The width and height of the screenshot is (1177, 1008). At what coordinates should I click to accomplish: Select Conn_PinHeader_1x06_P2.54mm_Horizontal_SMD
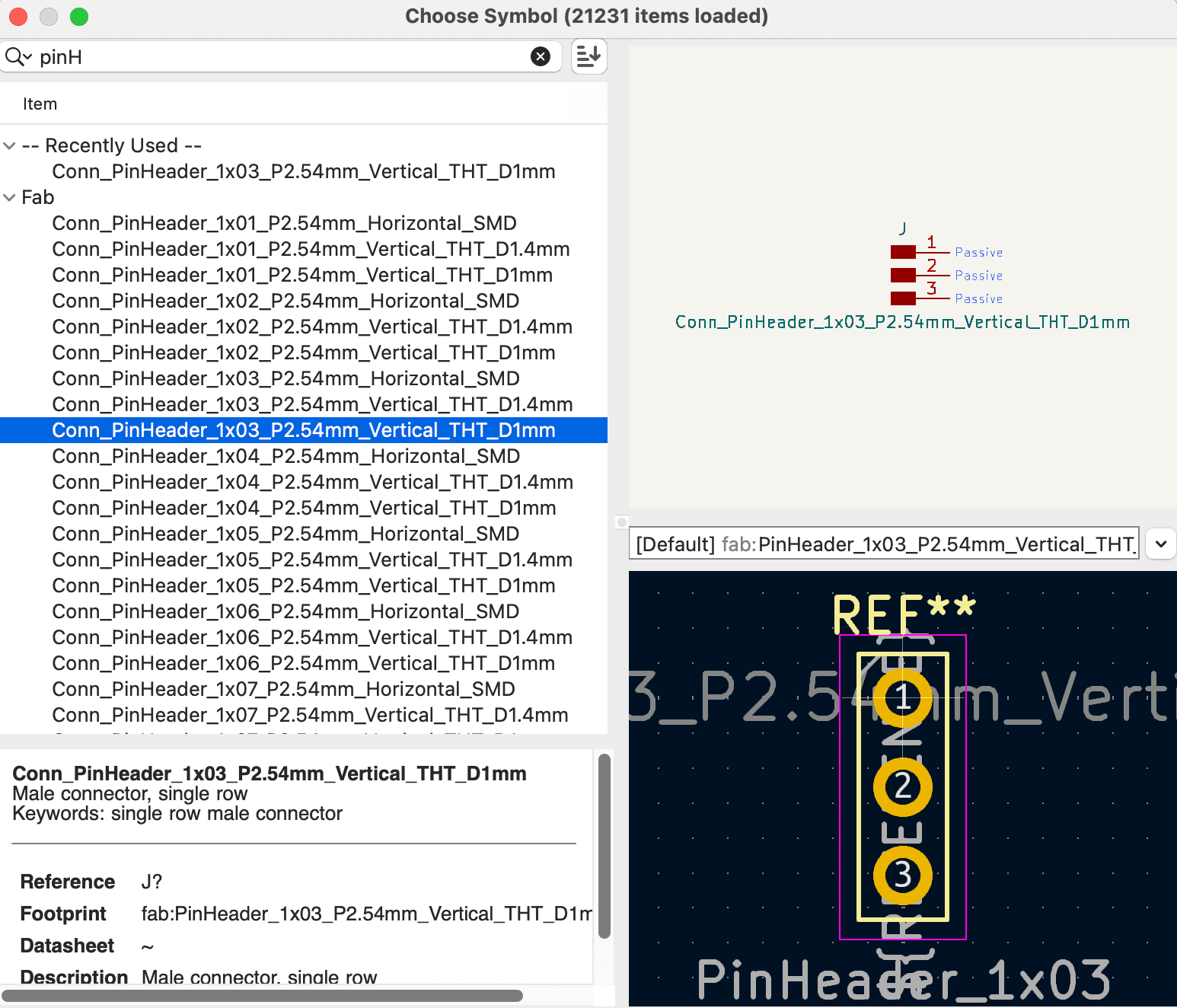tap(285, 611)
